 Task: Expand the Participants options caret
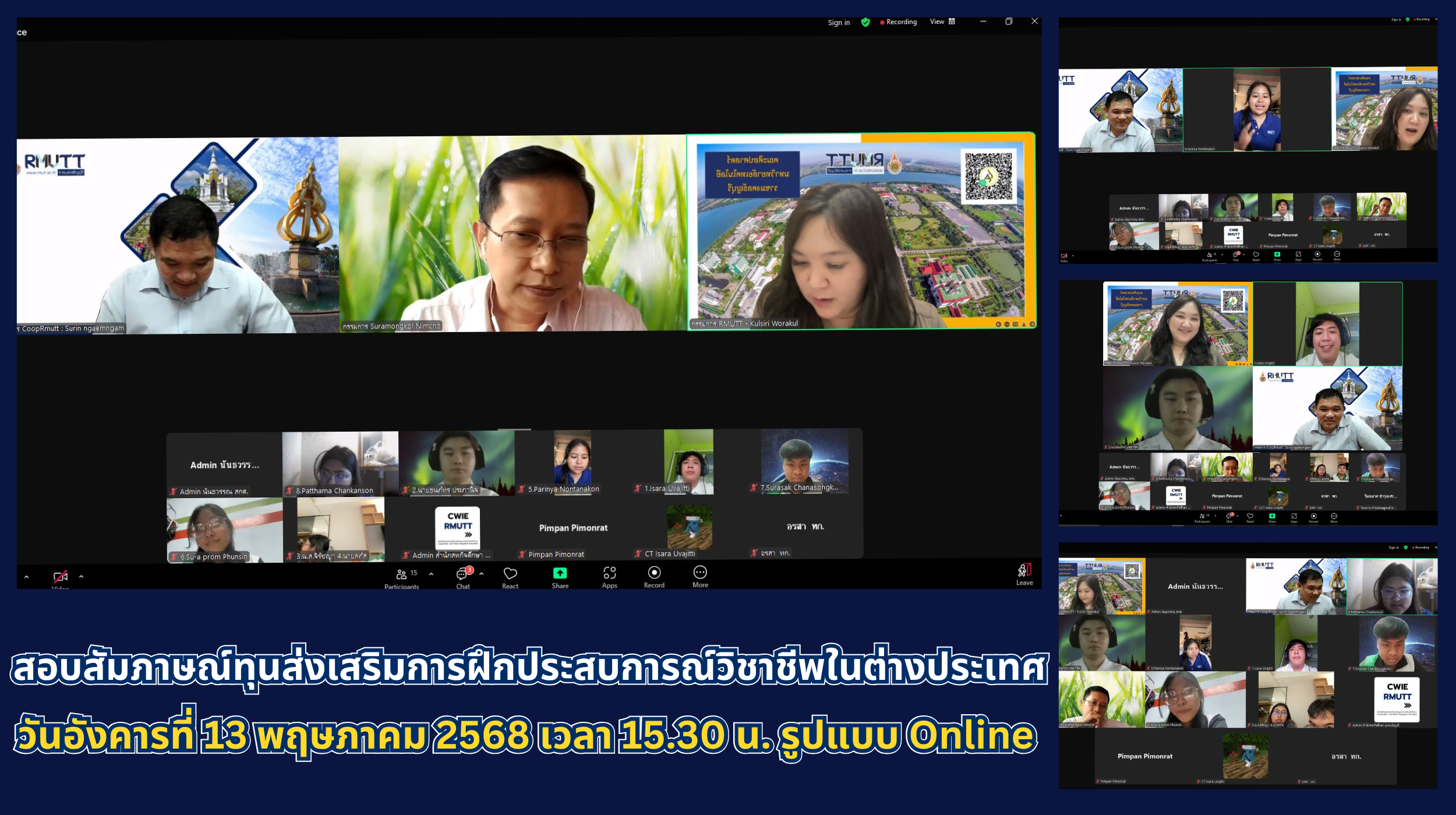(x=431, y=574)
